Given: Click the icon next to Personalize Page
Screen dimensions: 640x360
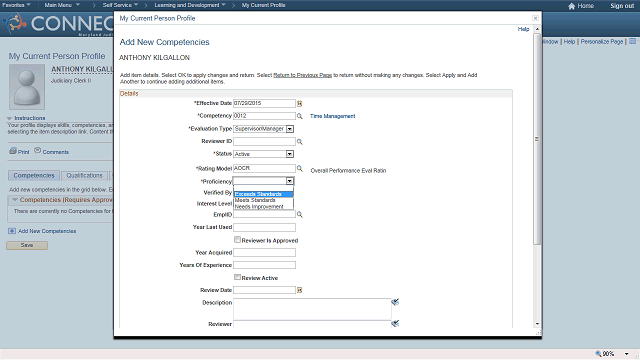Looking at the screenshot, I should [x=632, y=42].
